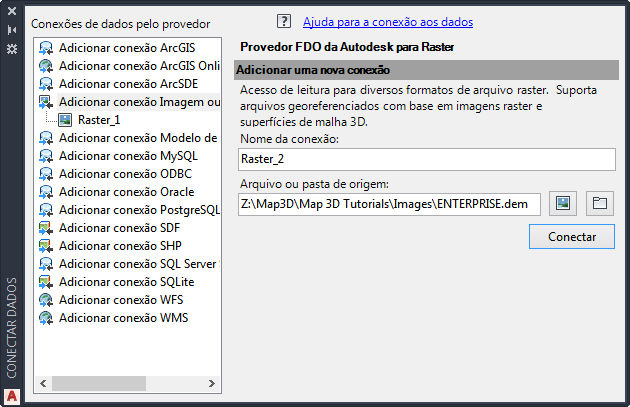Select Adicionar conexão SHP
The width and height of the screenshot is (630, 407).
[x=120, y=246]
